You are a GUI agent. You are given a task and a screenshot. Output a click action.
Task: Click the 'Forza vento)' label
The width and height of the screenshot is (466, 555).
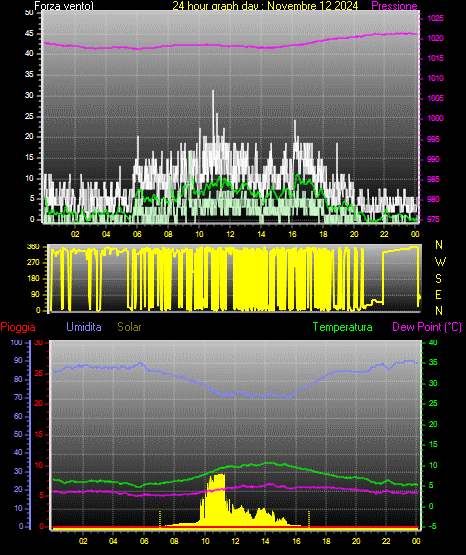(x=64, y=6)
